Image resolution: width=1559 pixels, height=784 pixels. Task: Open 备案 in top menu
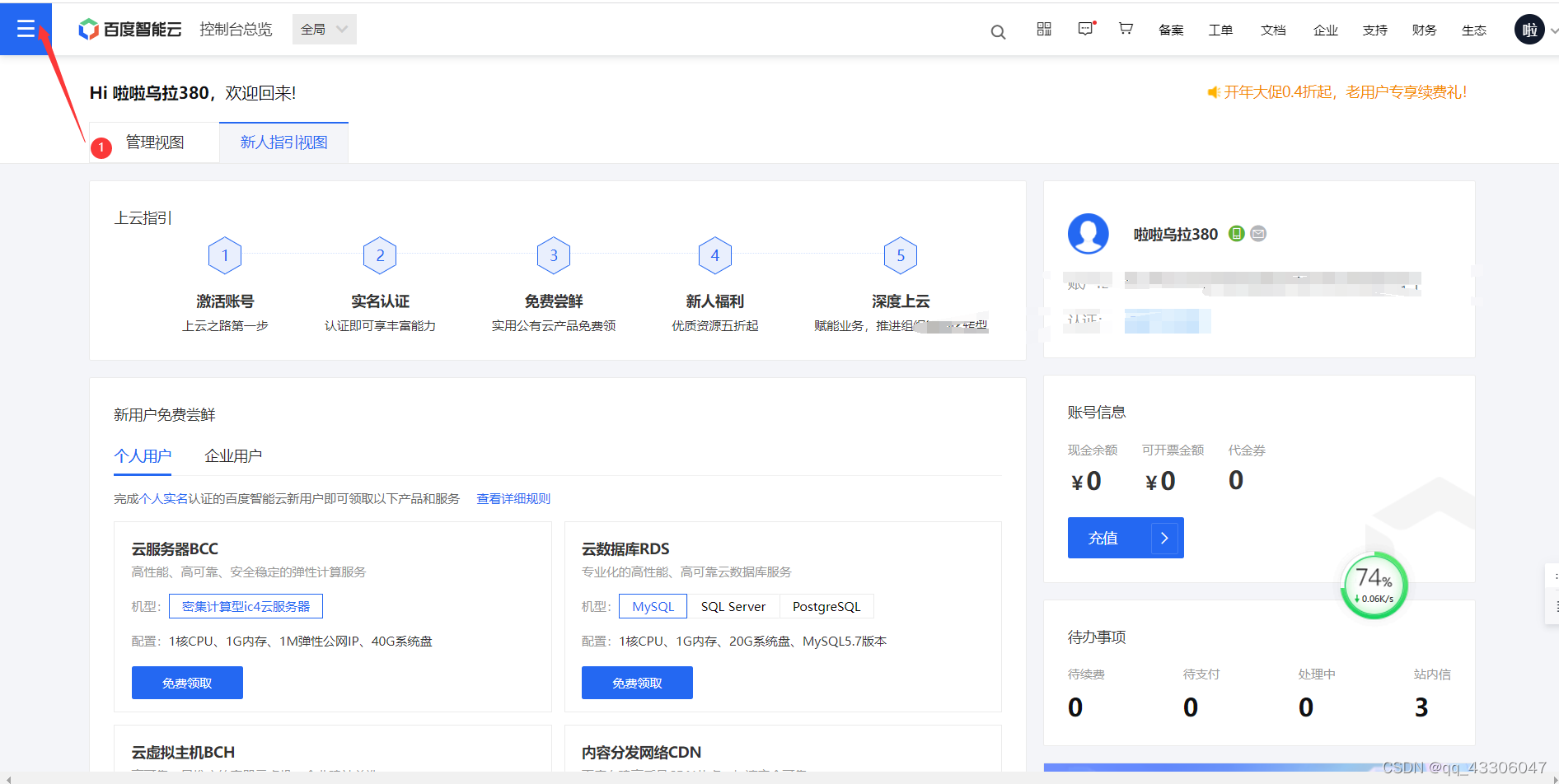(x=1171, y=30)
